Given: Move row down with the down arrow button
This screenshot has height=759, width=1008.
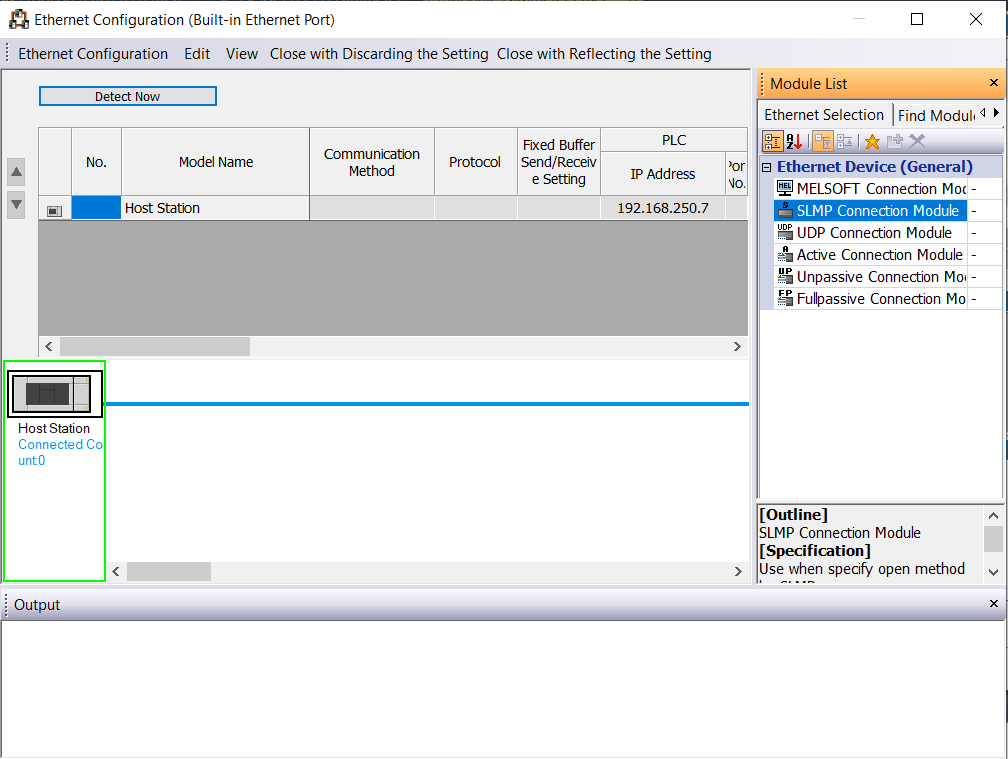Looking at the screenshot, I should (x=16, y=205).
